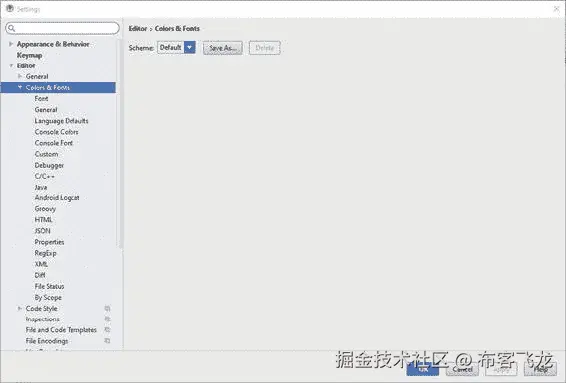566x383 pixels.
Task: Select the Editor category label
Action: click(26, 66)
